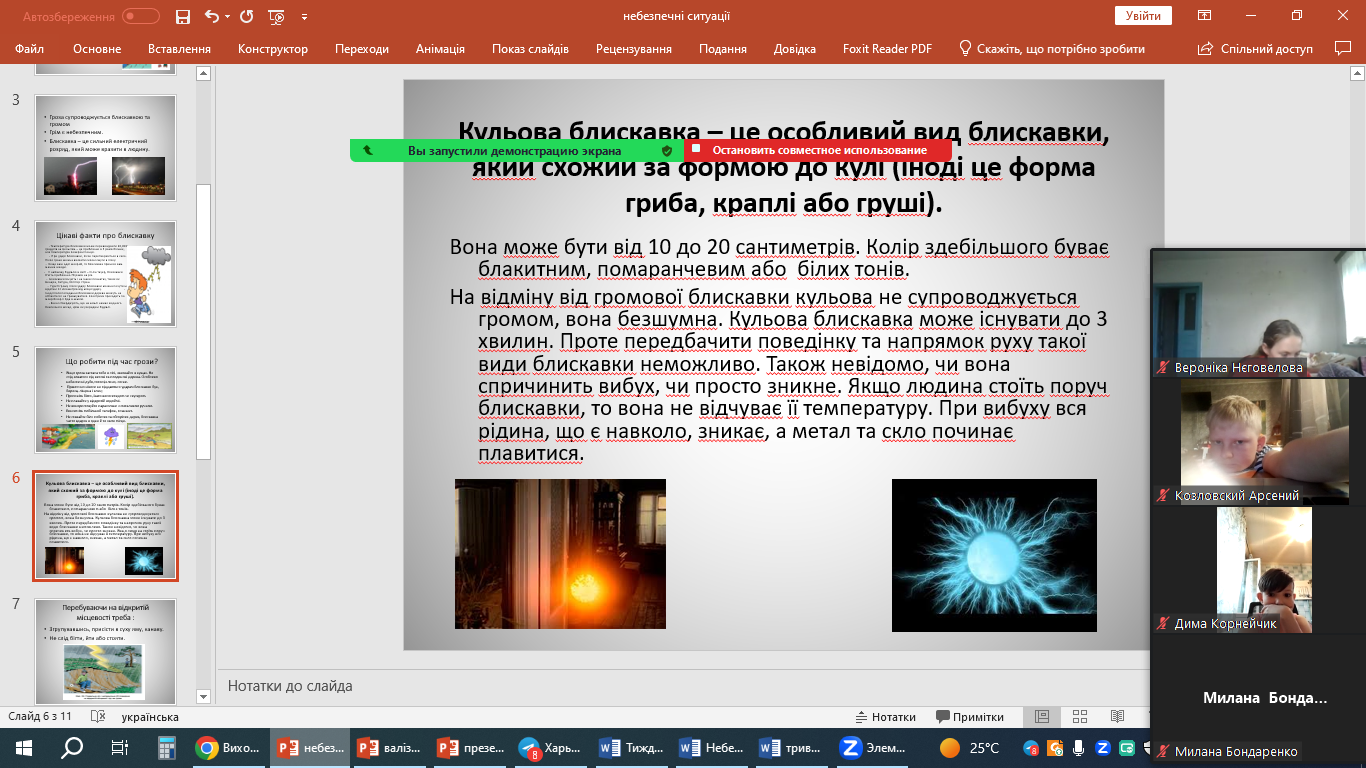The height and width of the screenshot is (768, 1366).
Task: Click Милана Бондаренко participant tile
Action: (1258, 698)
